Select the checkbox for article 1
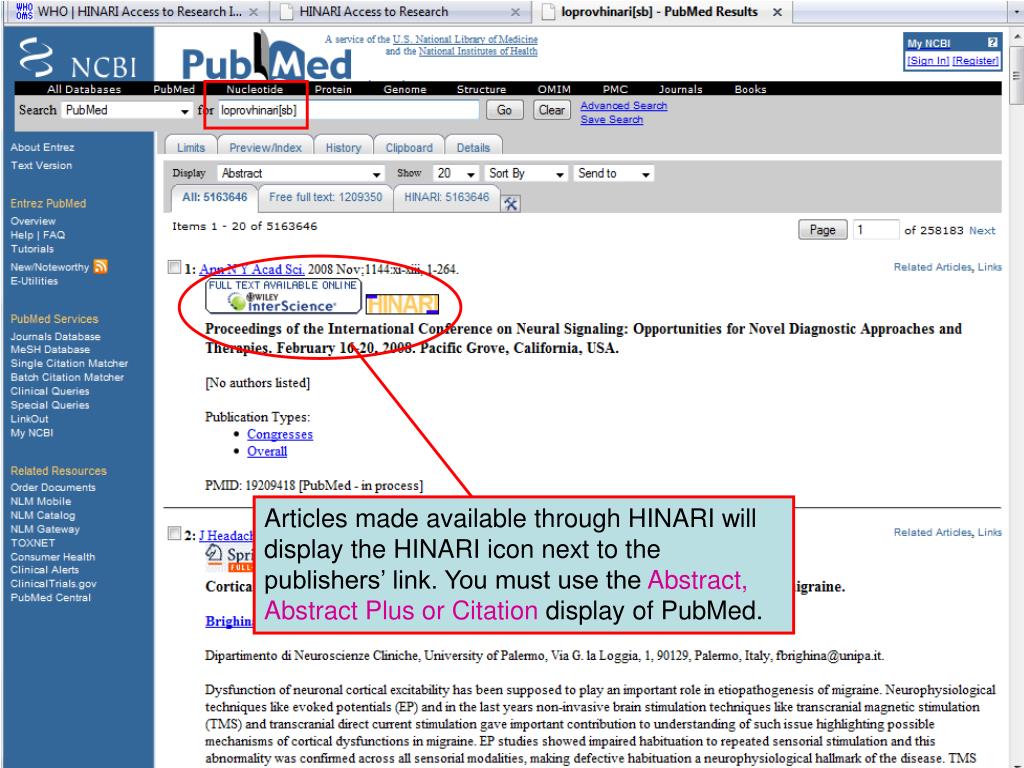Image resolution: width=1024 pixels, height=768 pixels. [x=174, y=267]
